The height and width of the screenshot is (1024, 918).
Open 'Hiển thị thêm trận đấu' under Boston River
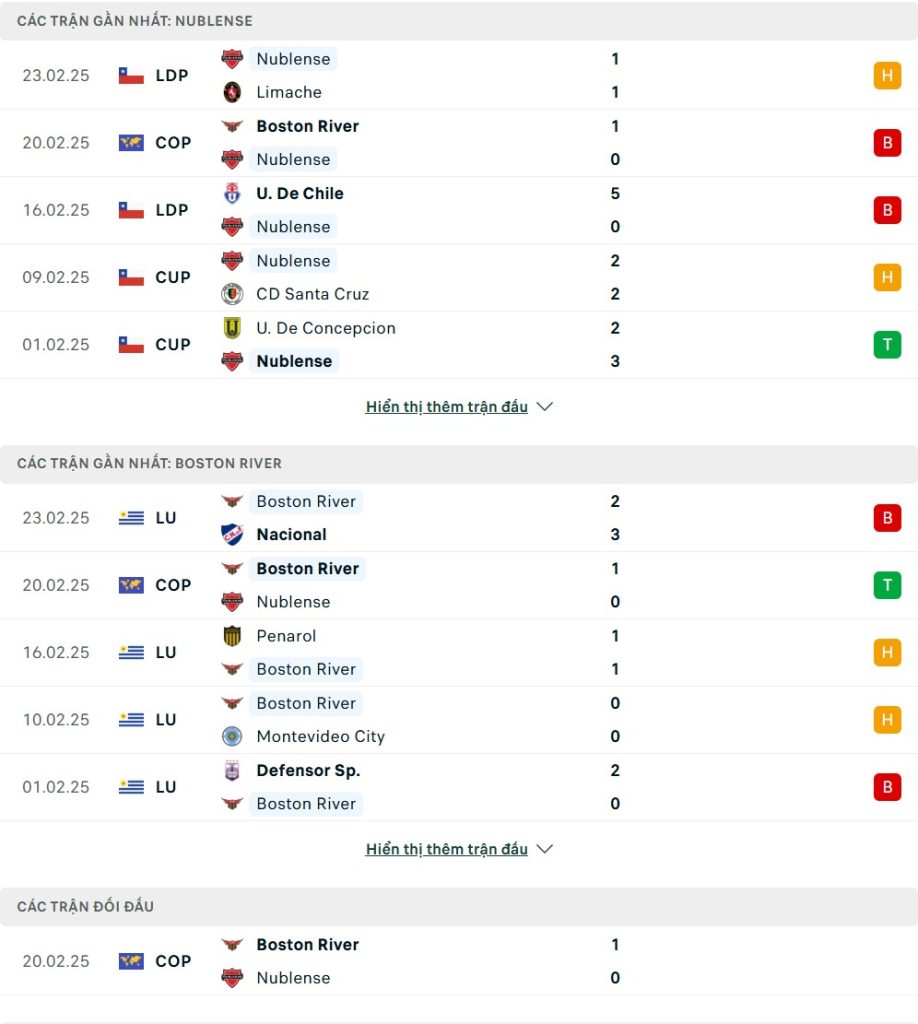coord(447,849)
